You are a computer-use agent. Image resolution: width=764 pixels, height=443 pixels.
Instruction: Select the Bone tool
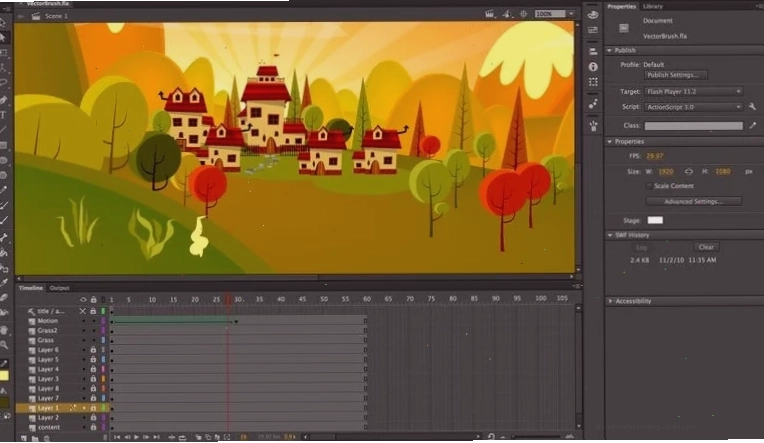[x=3, y=237]
